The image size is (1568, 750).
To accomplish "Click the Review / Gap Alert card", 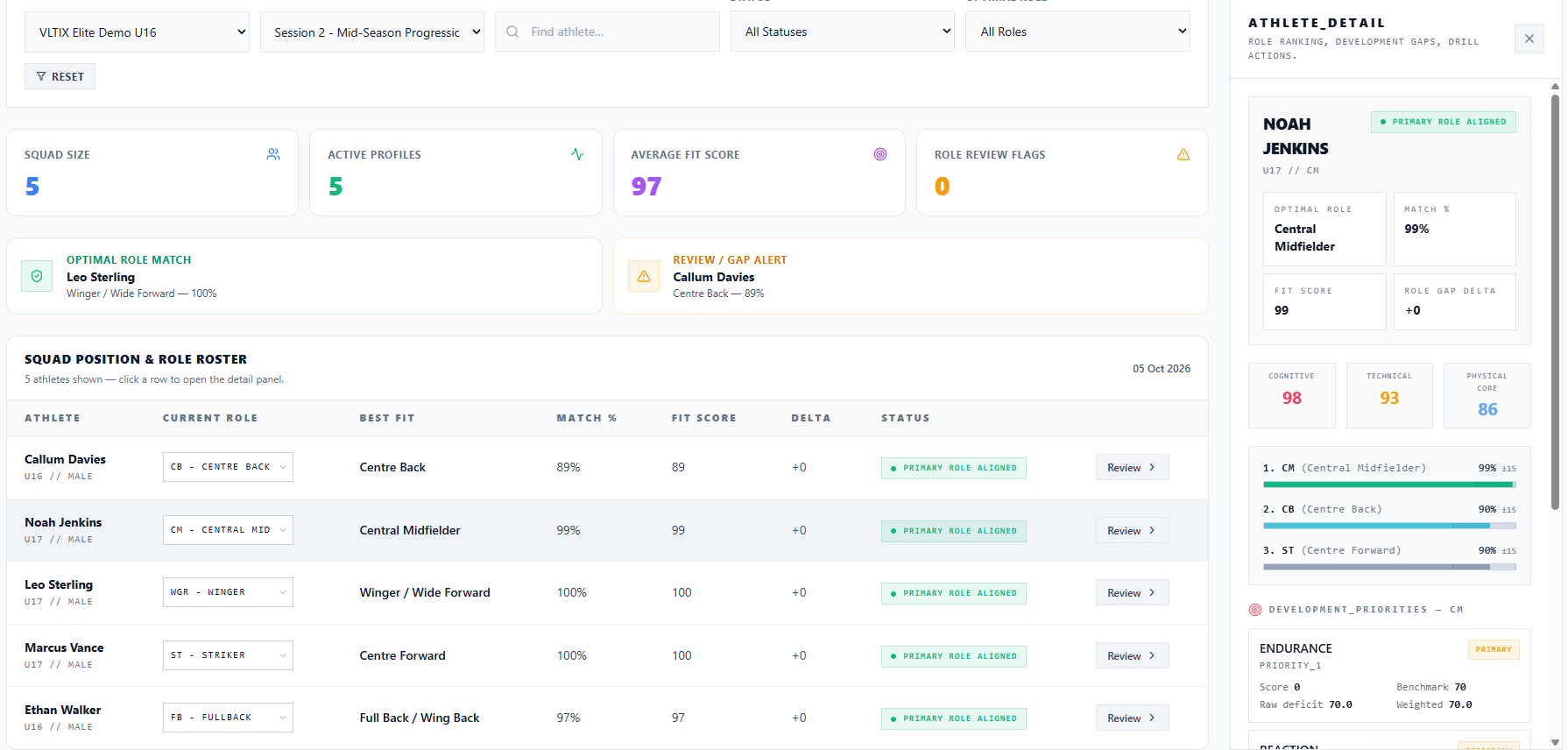I will pyautogui.click(x=911, y=276).
